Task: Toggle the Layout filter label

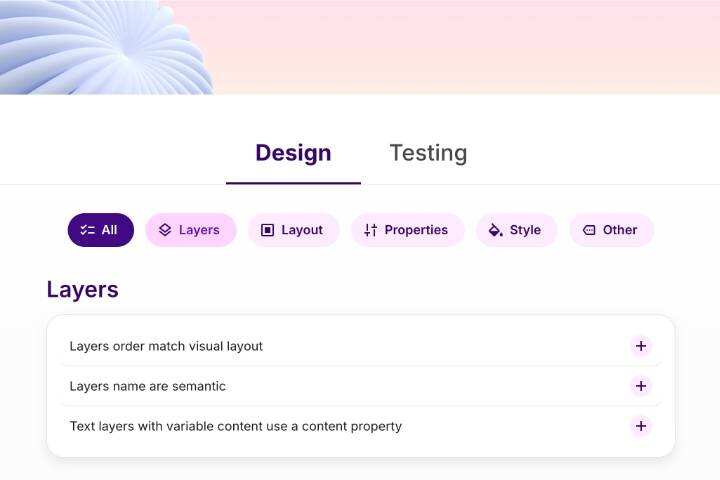Action: click(302, 230)
